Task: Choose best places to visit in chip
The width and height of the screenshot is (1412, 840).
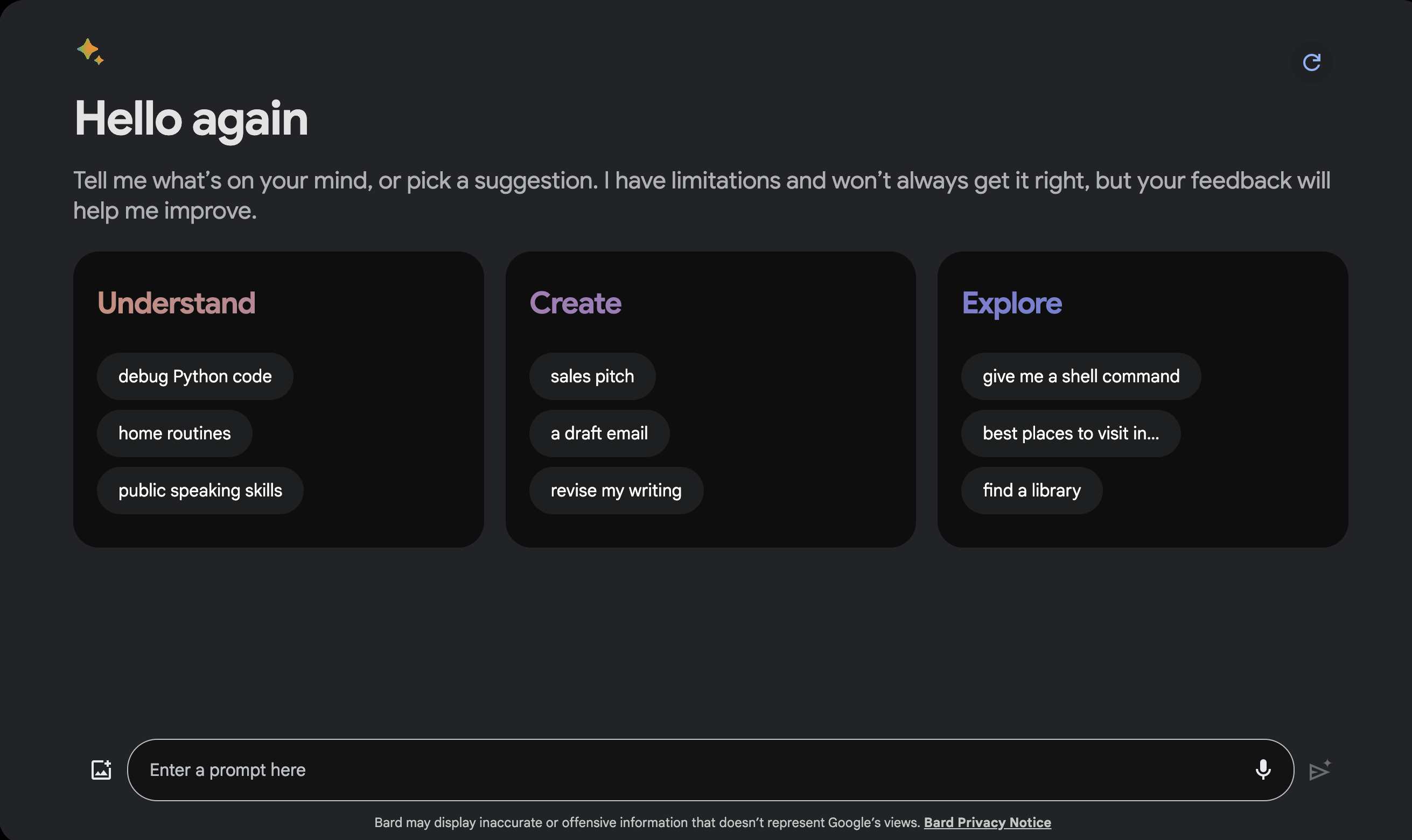Action: coord(1070,433)
